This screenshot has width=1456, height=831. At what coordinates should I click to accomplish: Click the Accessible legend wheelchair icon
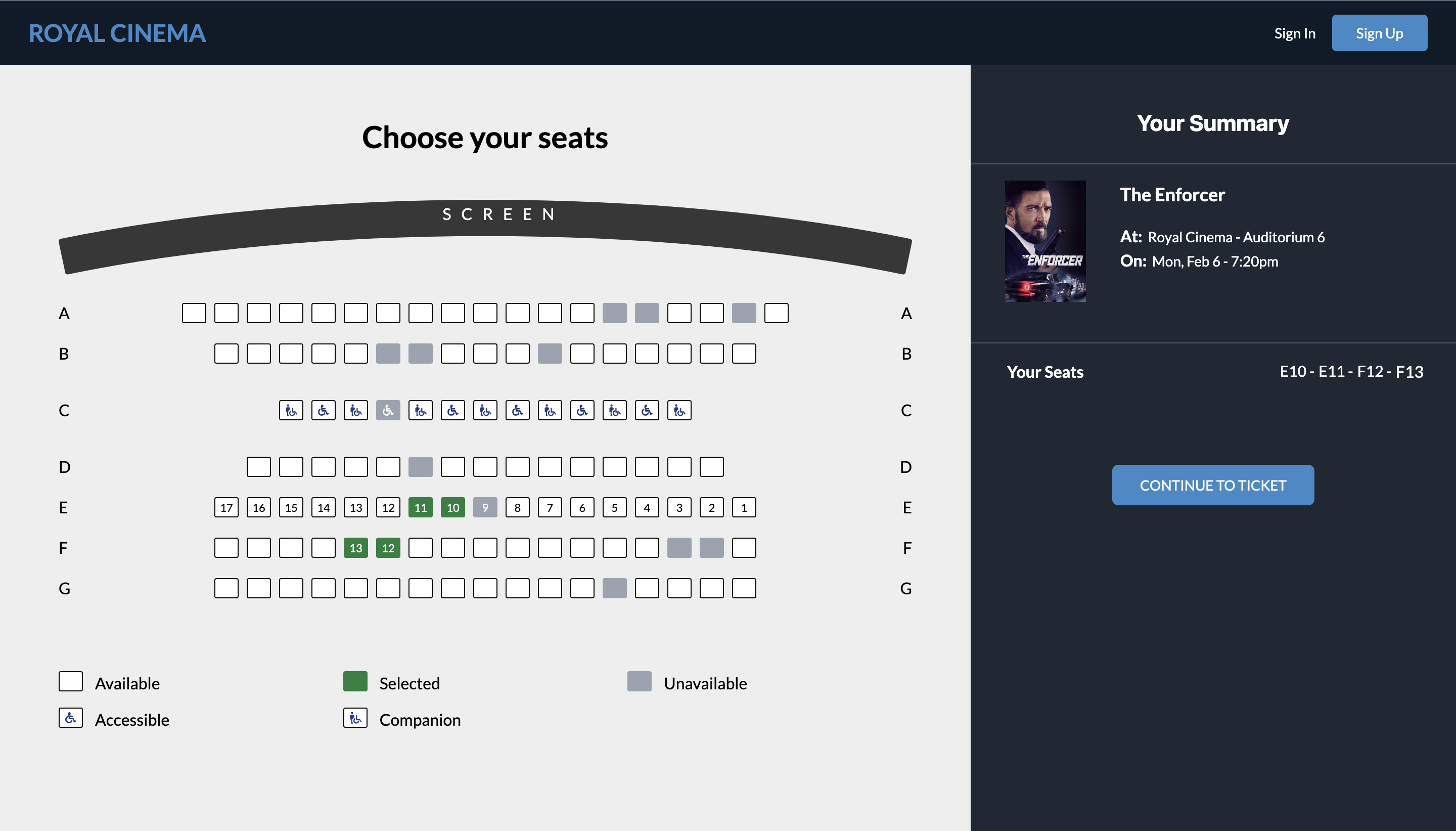point(71,718)
